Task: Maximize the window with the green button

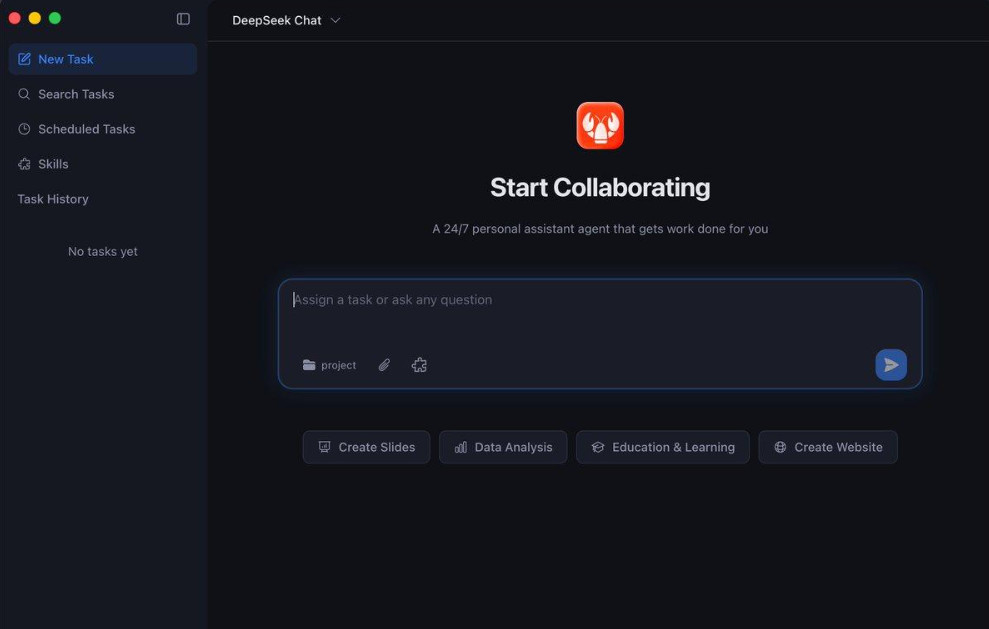Action: (x=55, y=18)
